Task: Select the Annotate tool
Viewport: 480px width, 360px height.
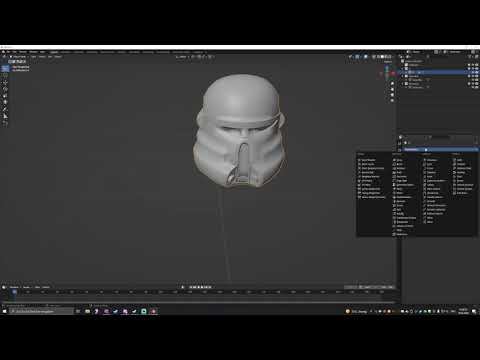Action: [x=5, y=109]
